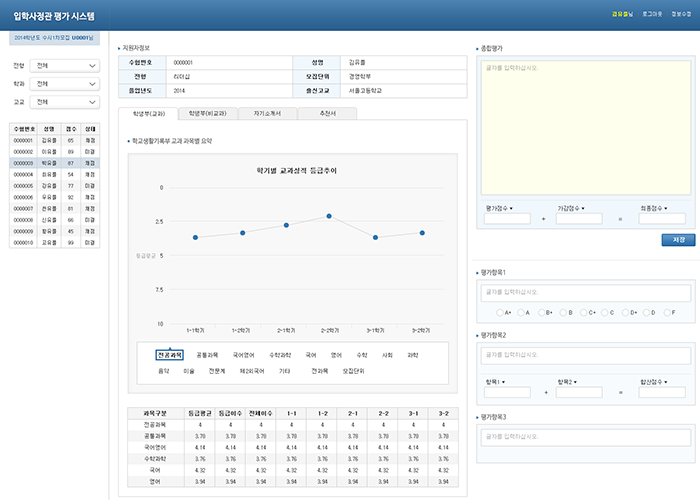Screen dimensions: 700x500
Task: Select the 수학과학 chart filter
Action: coord(280,355)
